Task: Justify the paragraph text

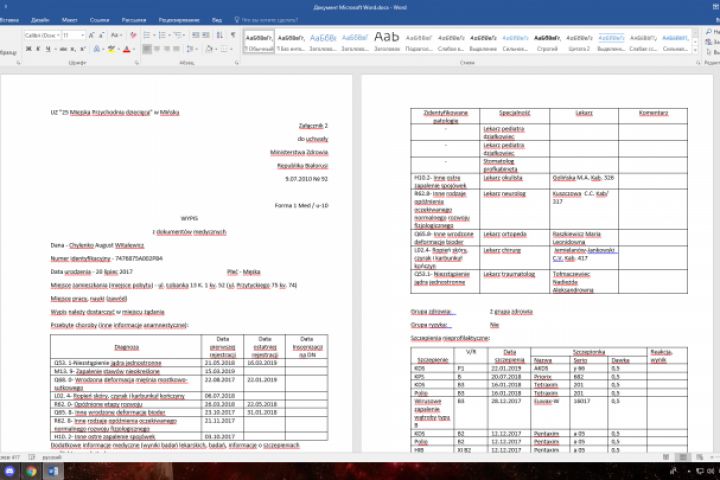Action: point(176,49)
